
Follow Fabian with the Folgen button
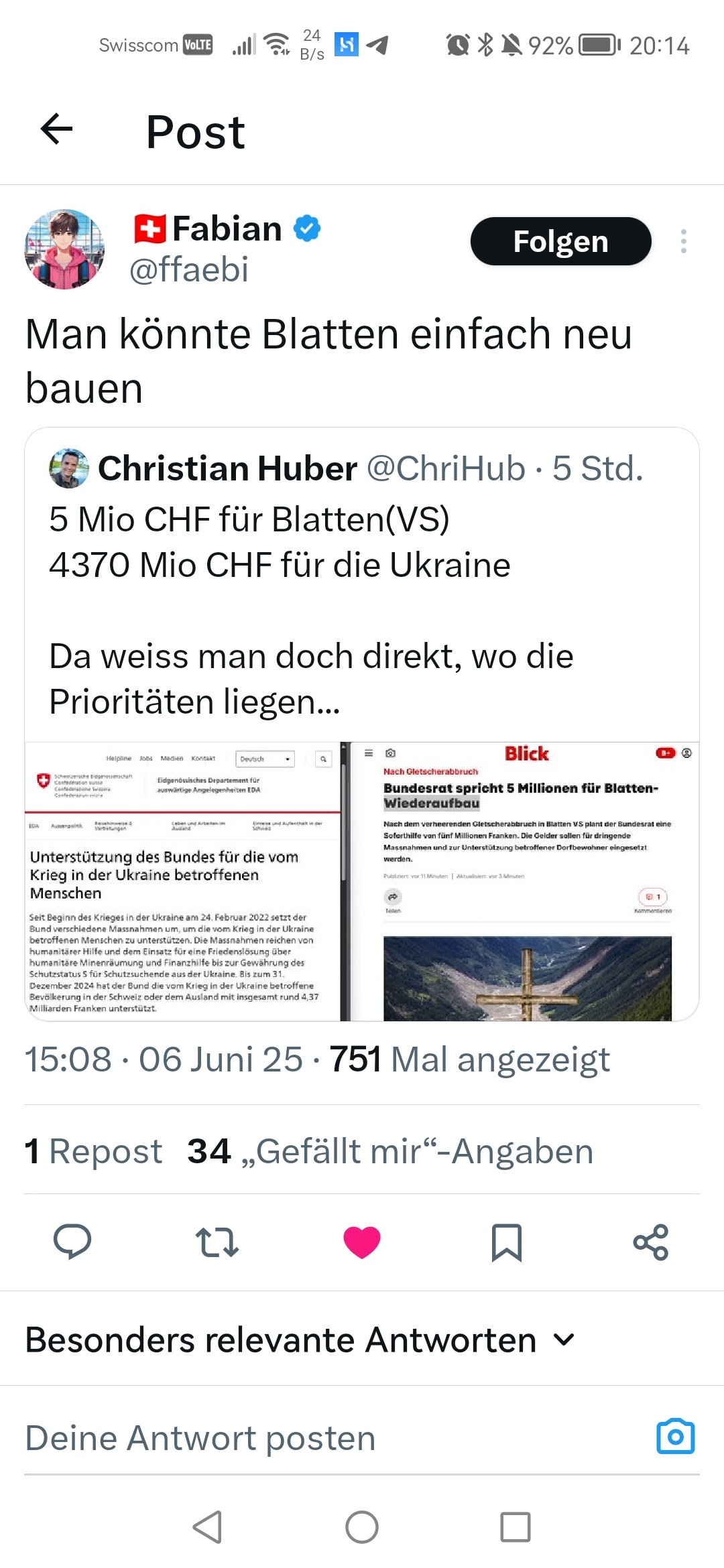[560, 241]
